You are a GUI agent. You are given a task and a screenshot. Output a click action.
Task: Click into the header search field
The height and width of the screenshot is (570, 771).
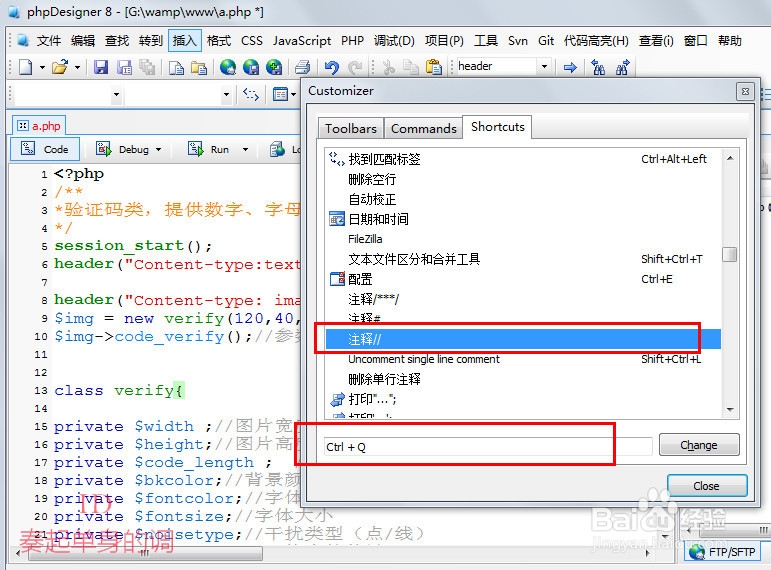click(x=496, y=66)
